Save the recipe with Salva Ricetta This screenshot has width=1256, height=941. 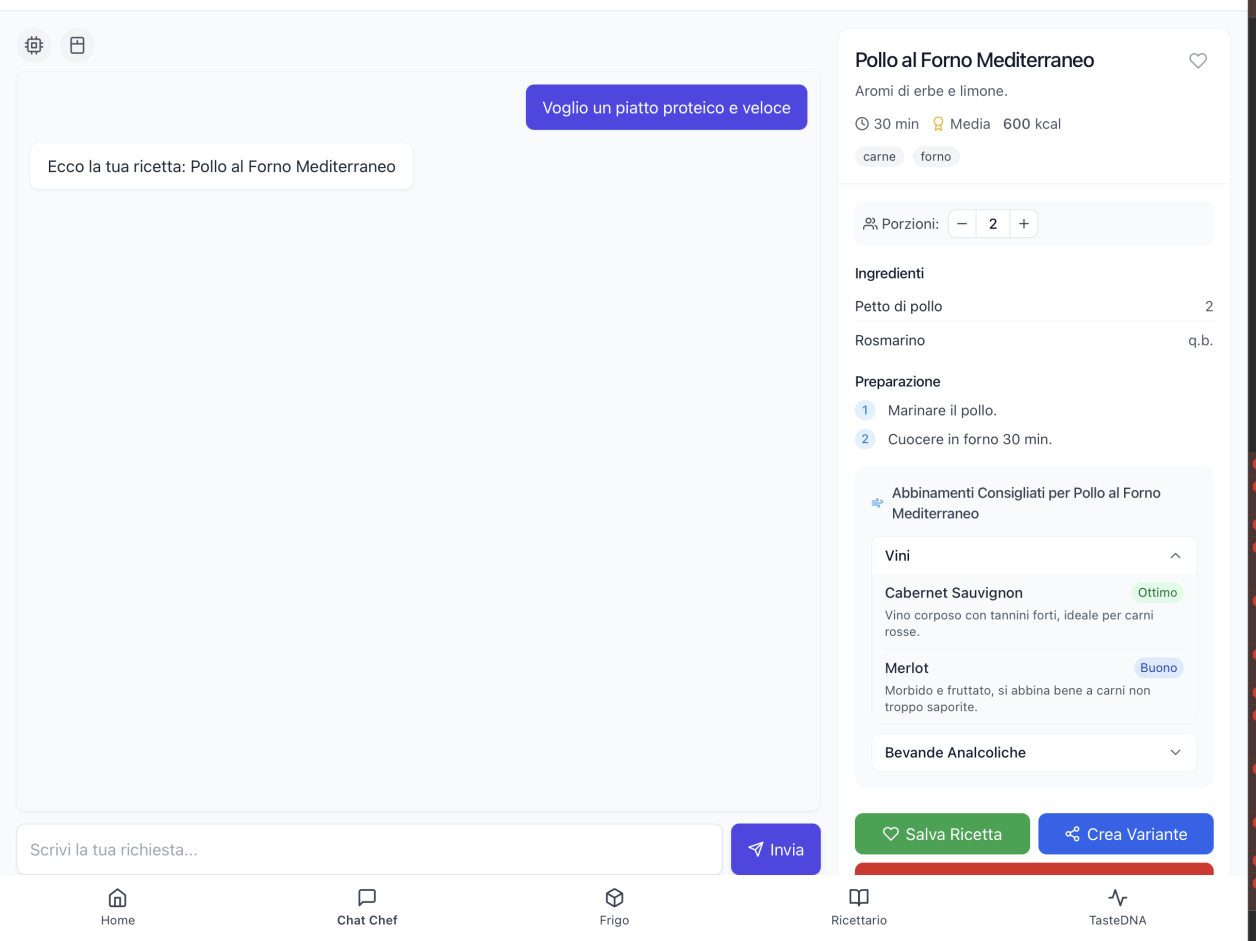941,833
